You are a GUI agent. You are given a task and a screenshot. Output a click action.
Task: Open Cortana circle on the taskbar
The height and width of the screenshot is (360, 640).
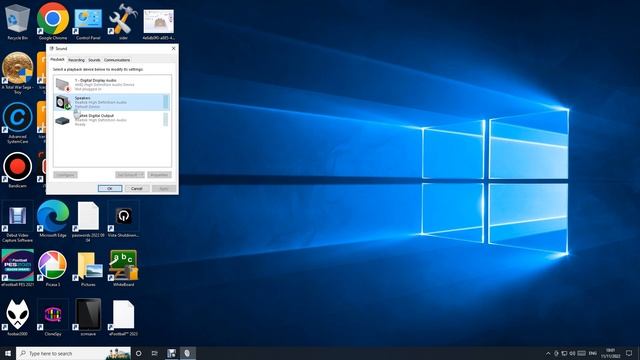pos(139,353)
